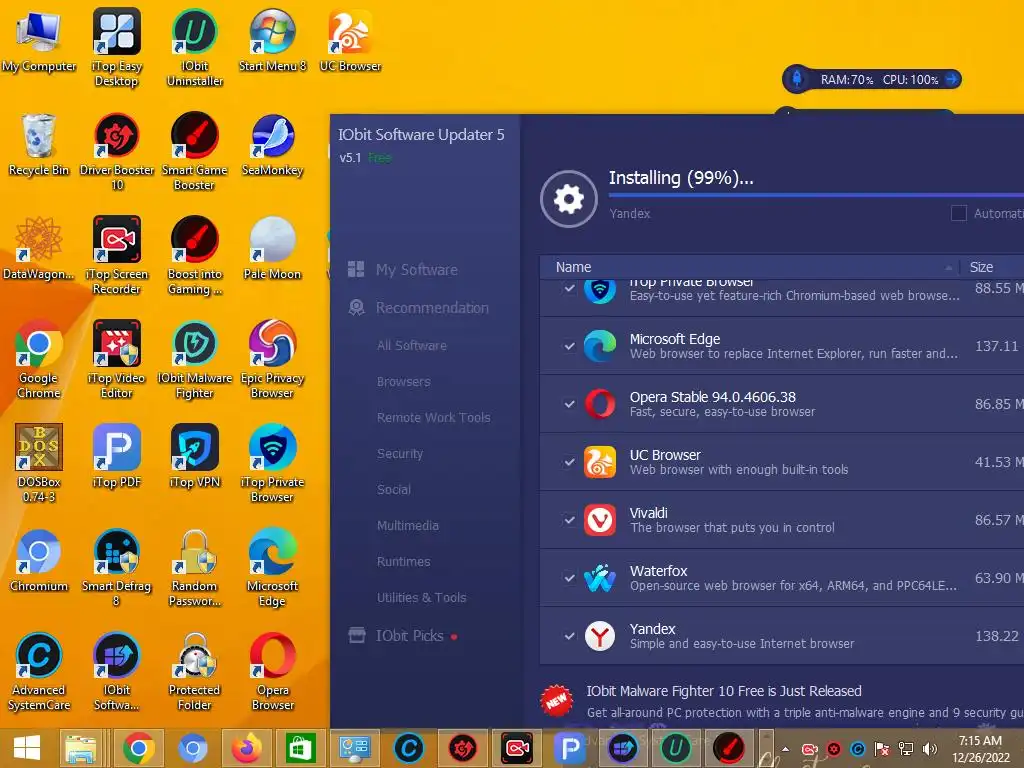Viewport: 1024px width, 768px height.
Task: Select the Multimedia category
Action: 408,525
